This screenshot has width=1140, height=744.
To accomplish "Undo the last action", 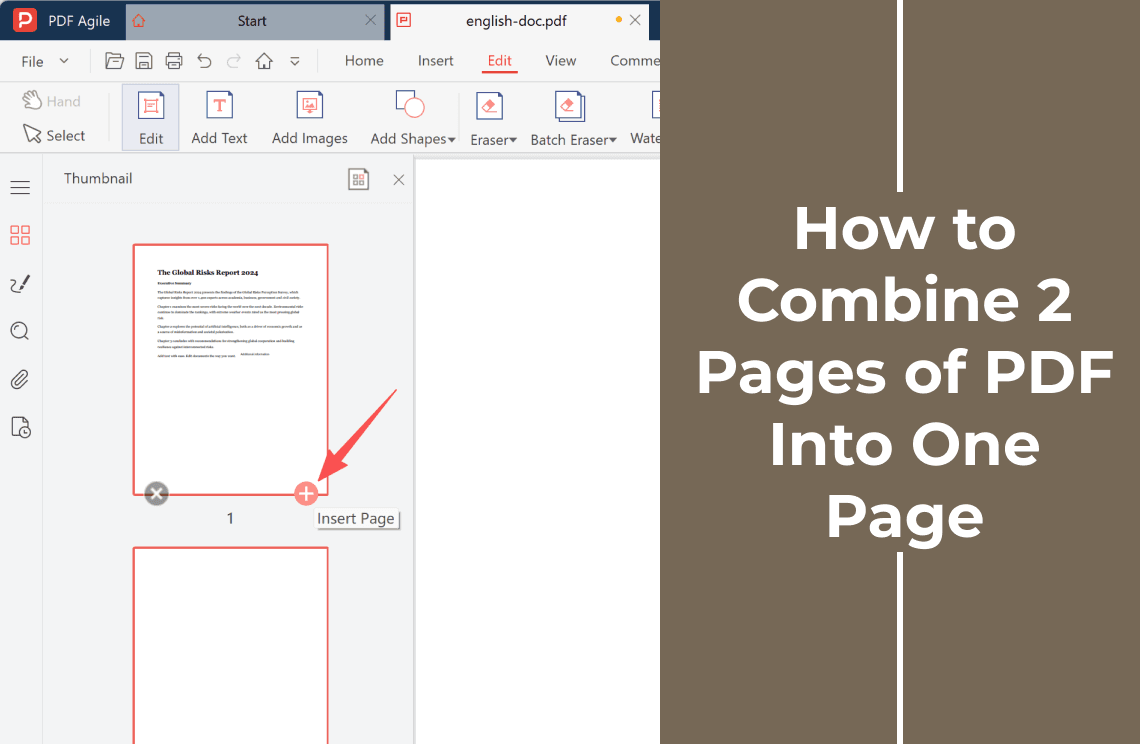I will coord(204,61).
